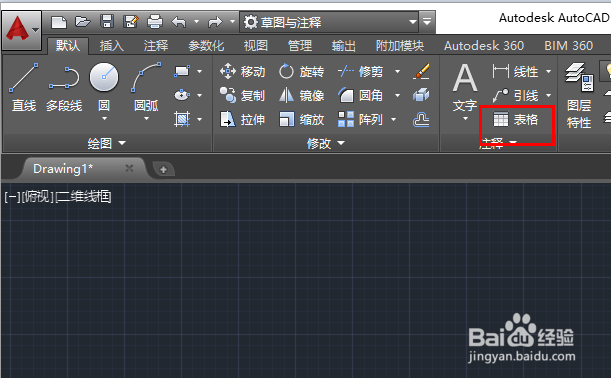Open the 圆角 (Fillet) dropdown arrow

(397, 95)
